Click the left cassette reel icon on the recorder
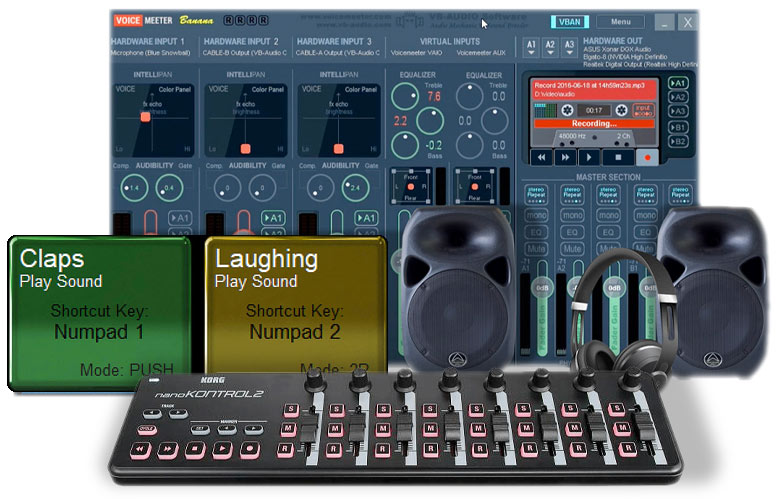784x499 pixels. pos(567,110)
